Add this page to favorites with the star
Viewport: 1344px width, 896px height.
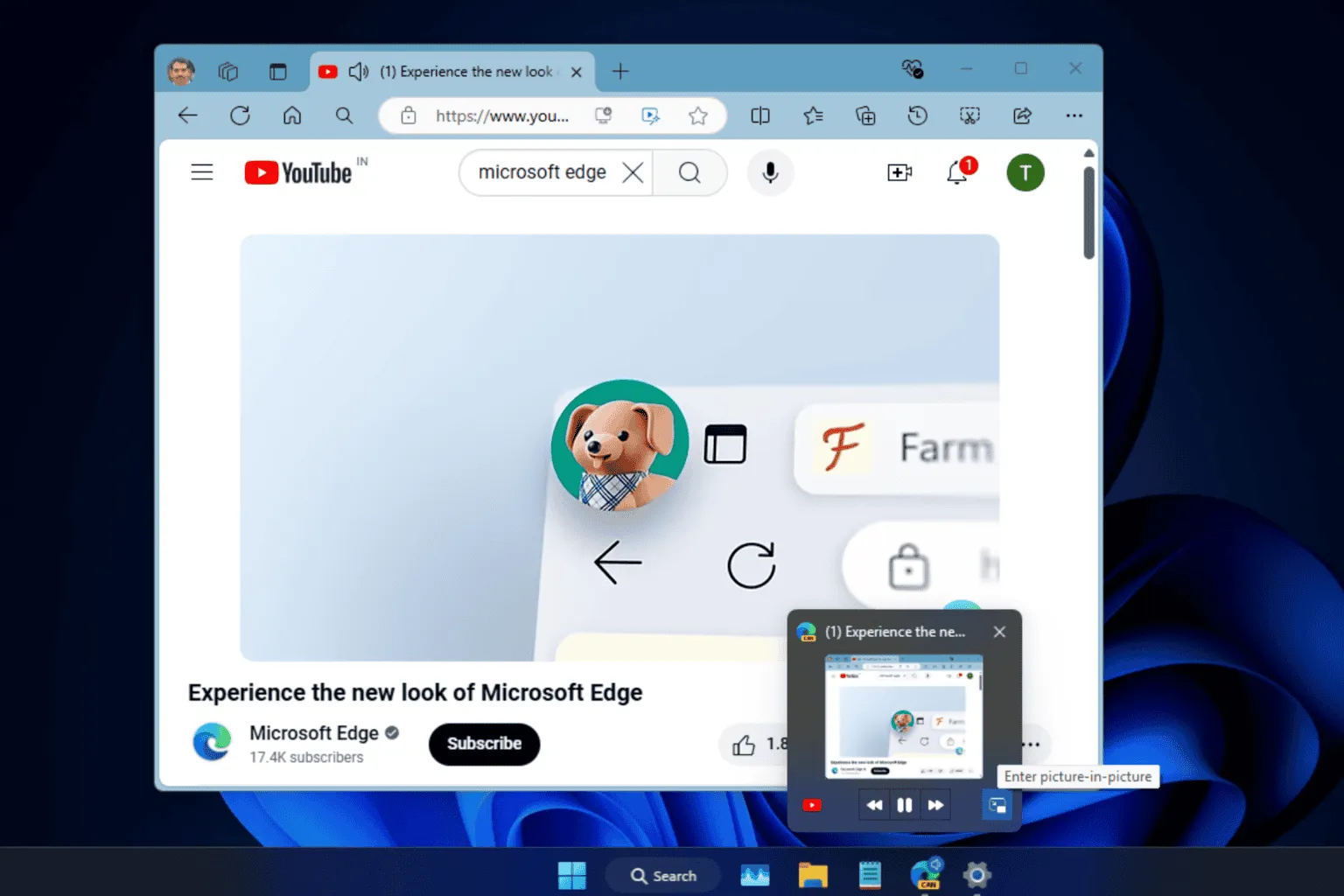(x=697, y=115)
